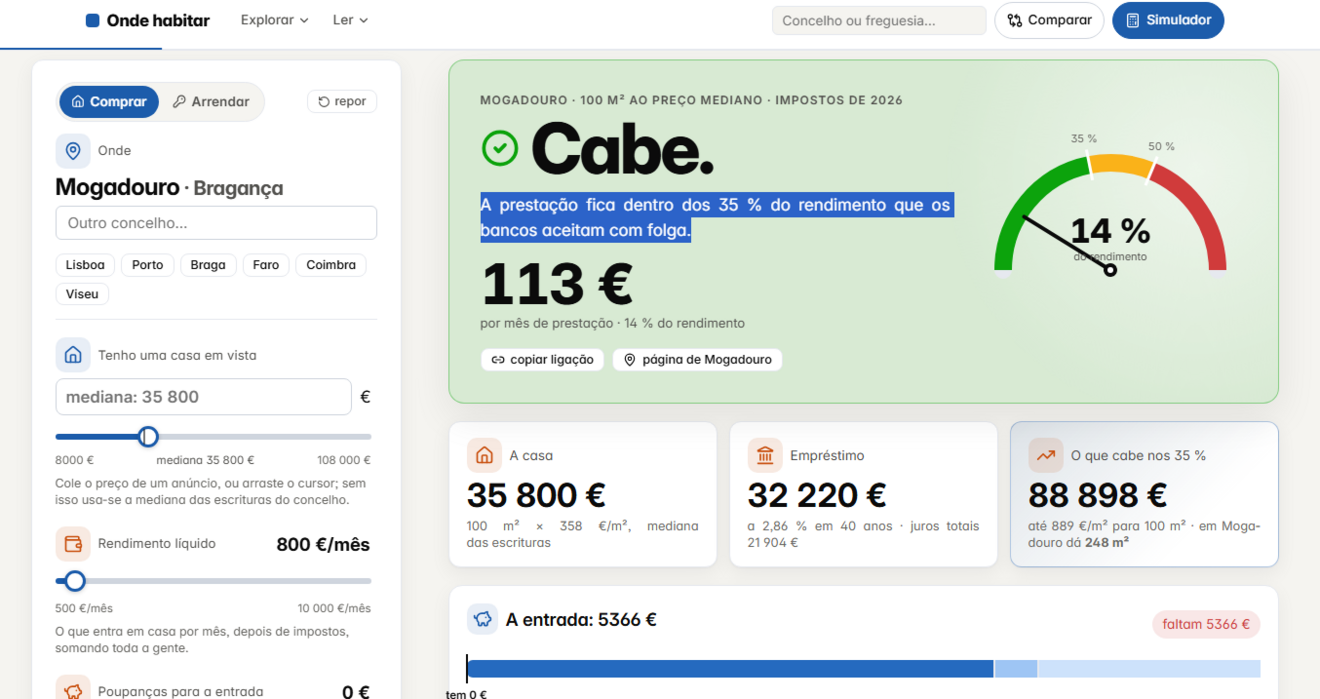Click the faltam 5366 € badge
Screen dimensions: 1320x699
(x=1206, y=624)
